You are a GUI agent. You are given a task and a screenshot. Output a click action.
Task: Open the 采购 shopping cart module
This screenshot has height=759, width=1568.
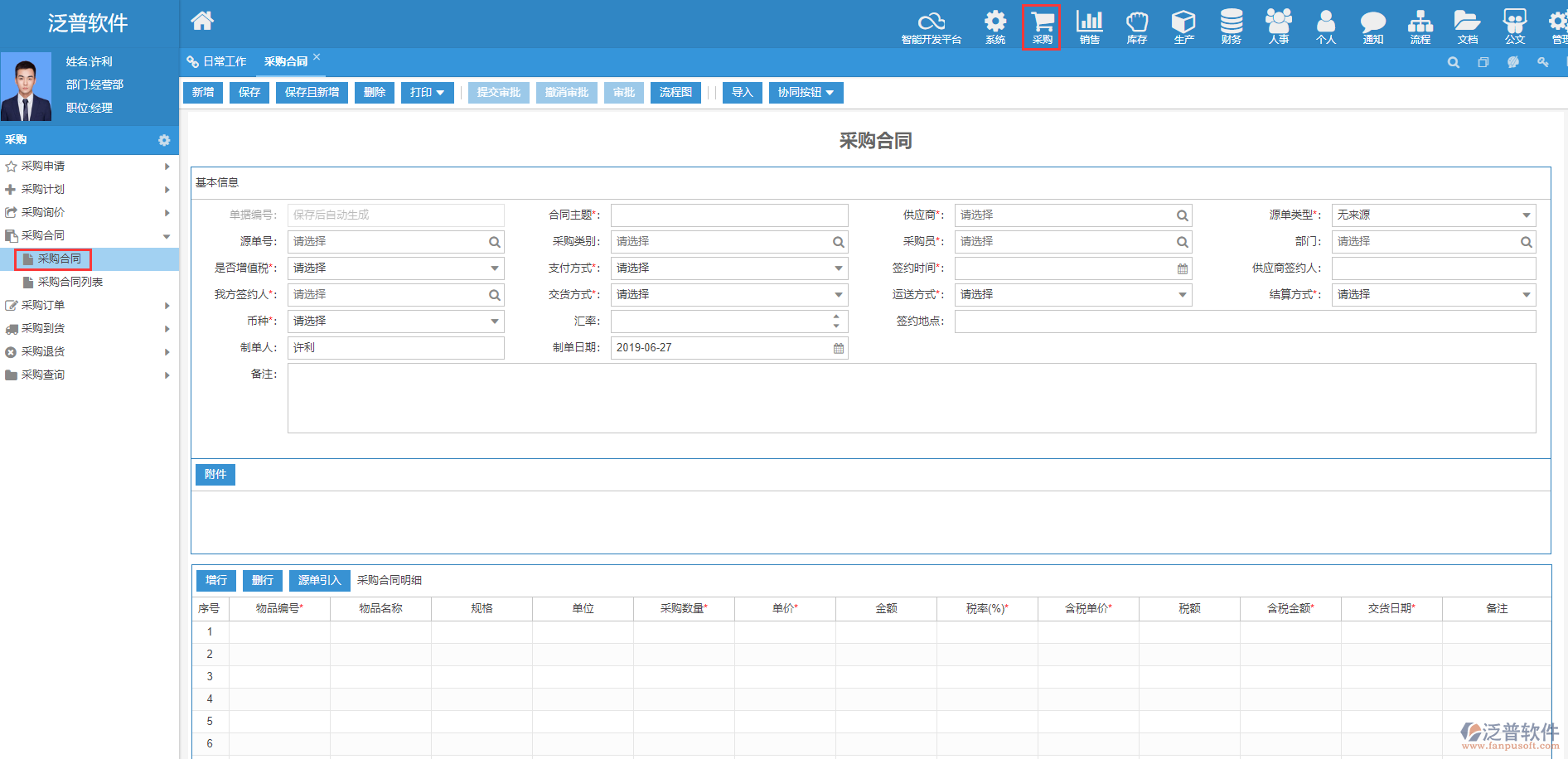1042,27
